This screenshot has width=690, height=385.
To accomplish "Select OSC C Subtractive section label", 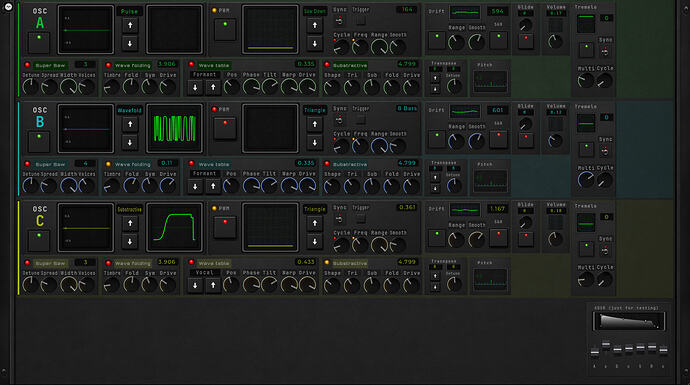I will [350, 263].
